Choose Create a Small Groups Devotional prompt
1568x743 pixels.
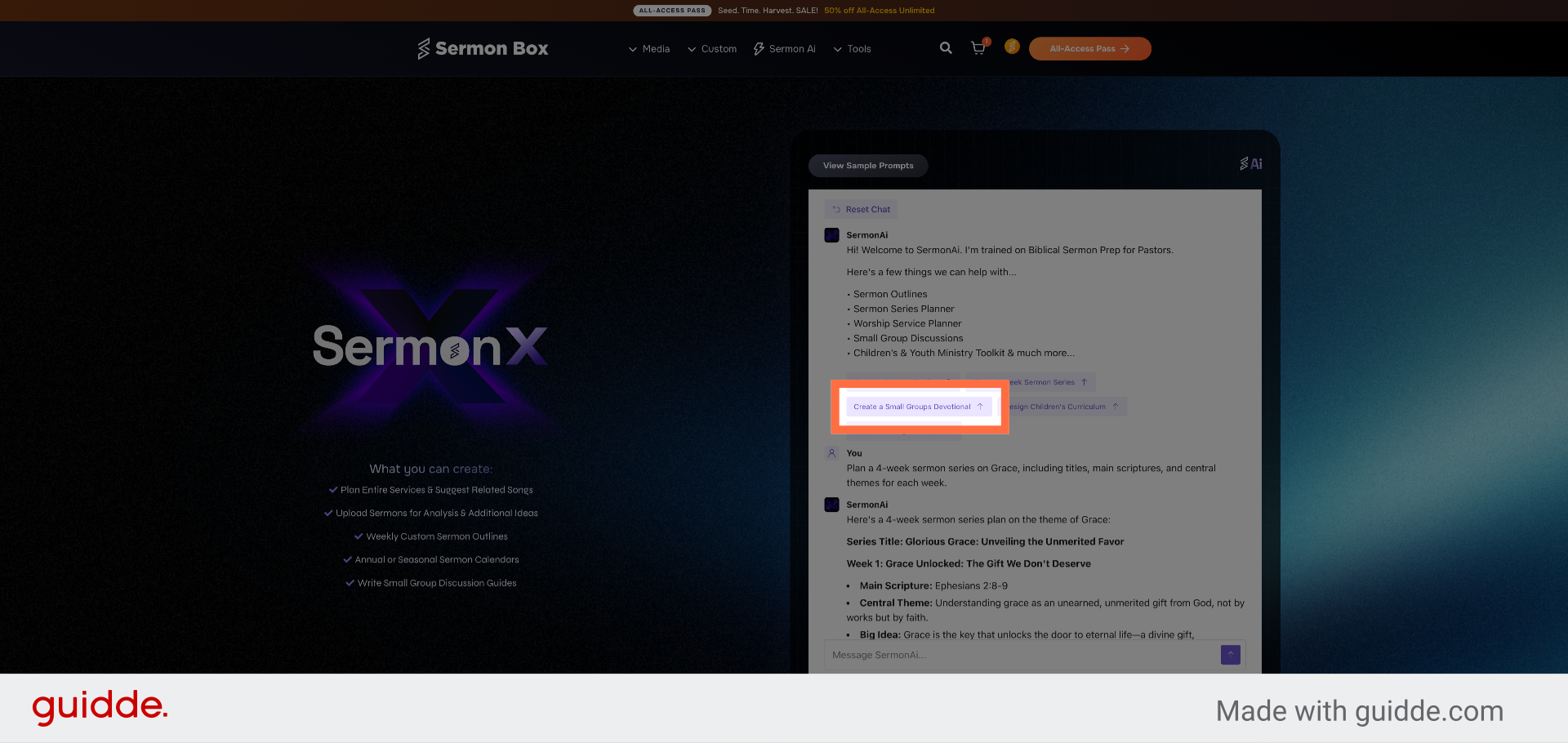pyautogui.click(x=919, y=407)
